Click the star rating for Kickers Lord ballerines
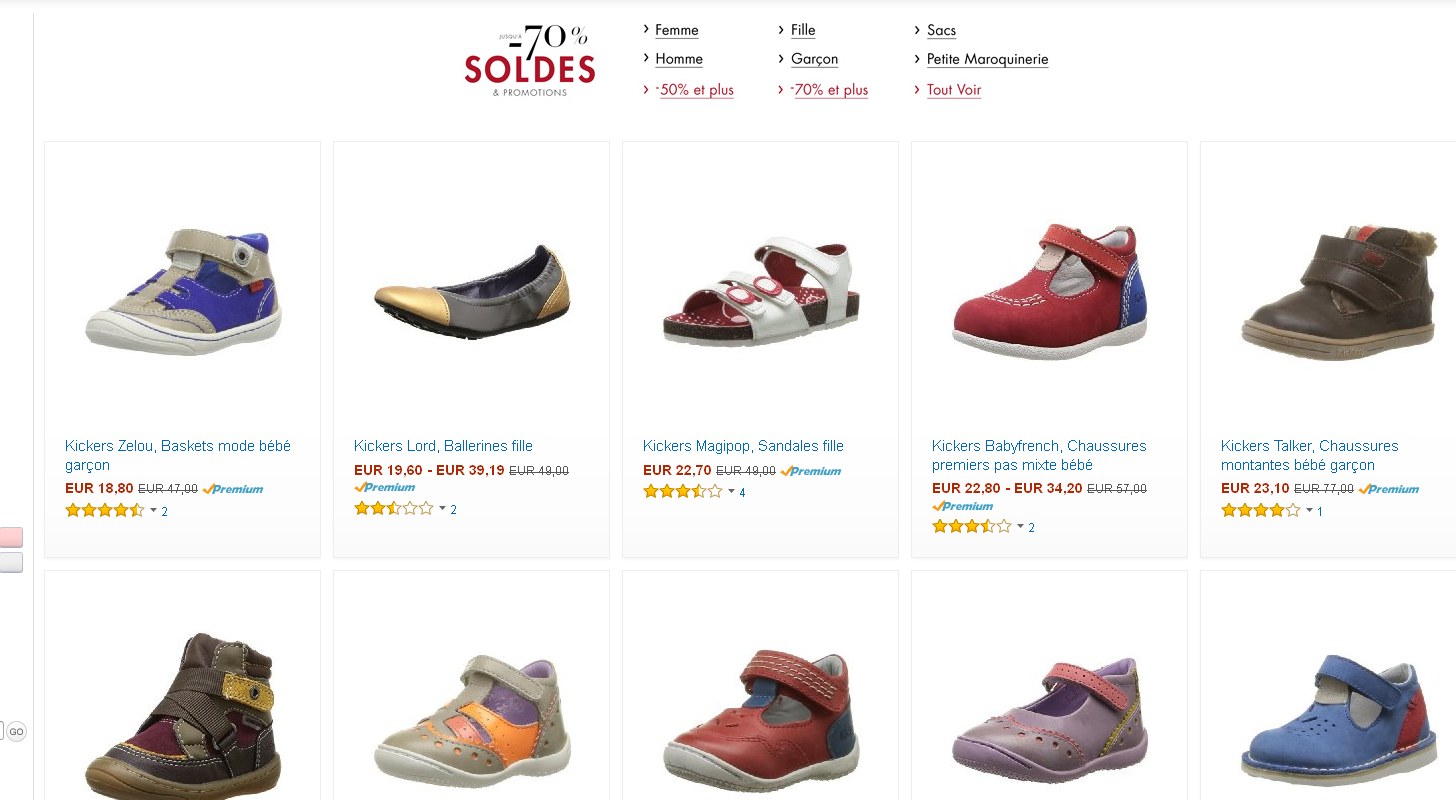This screenshot has height=800, width=1456. click(x=393, y=509)
